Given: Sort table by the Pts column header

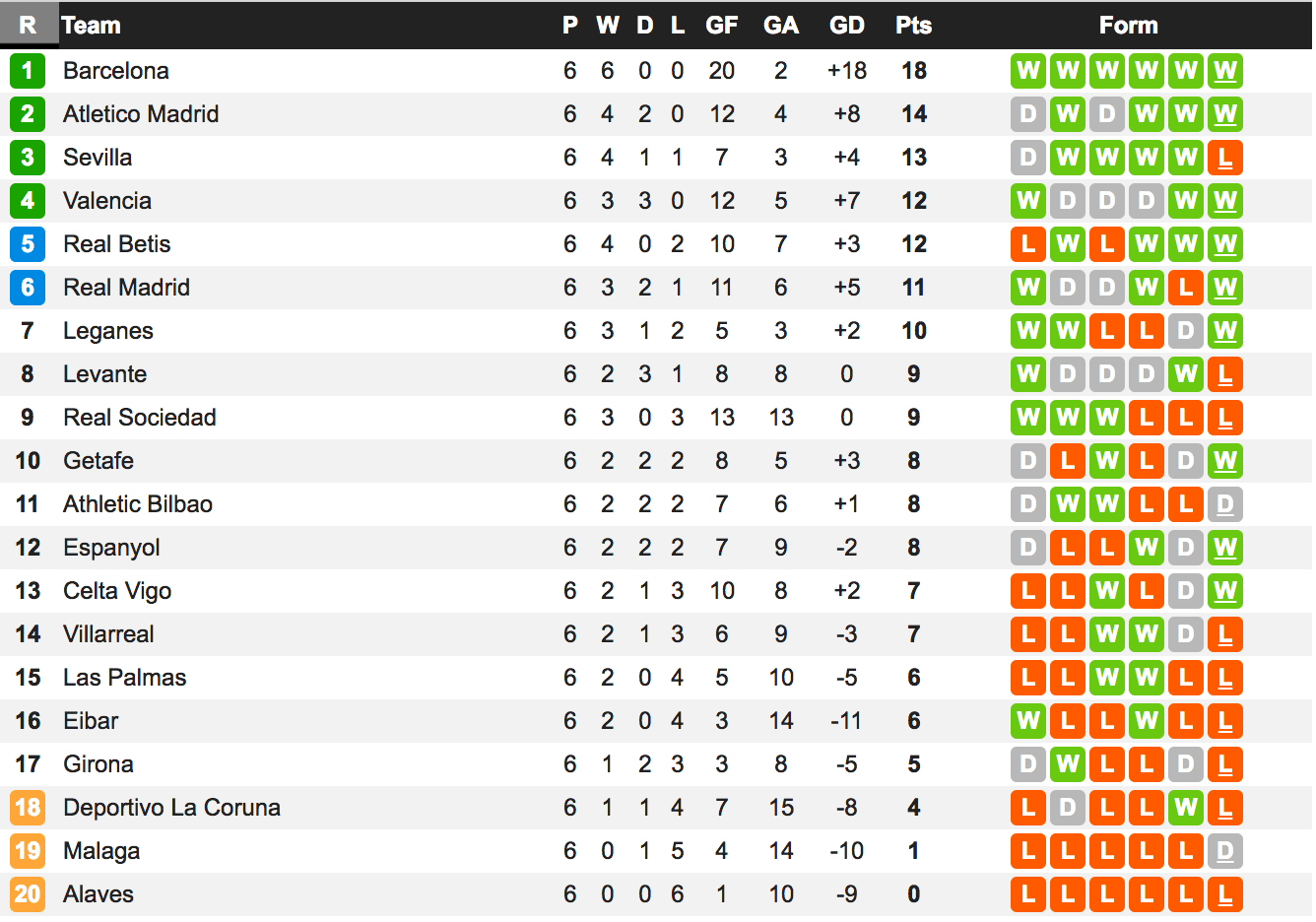Looking at the screenshot, I should click(x=913, y=26).
